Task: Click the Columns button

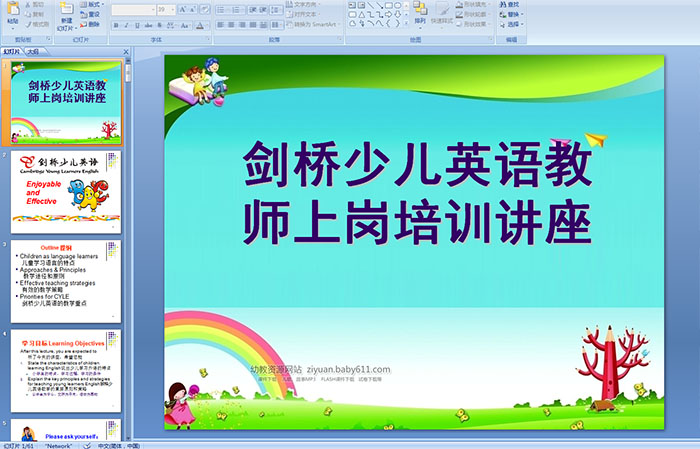Action: tap(276, 25)
